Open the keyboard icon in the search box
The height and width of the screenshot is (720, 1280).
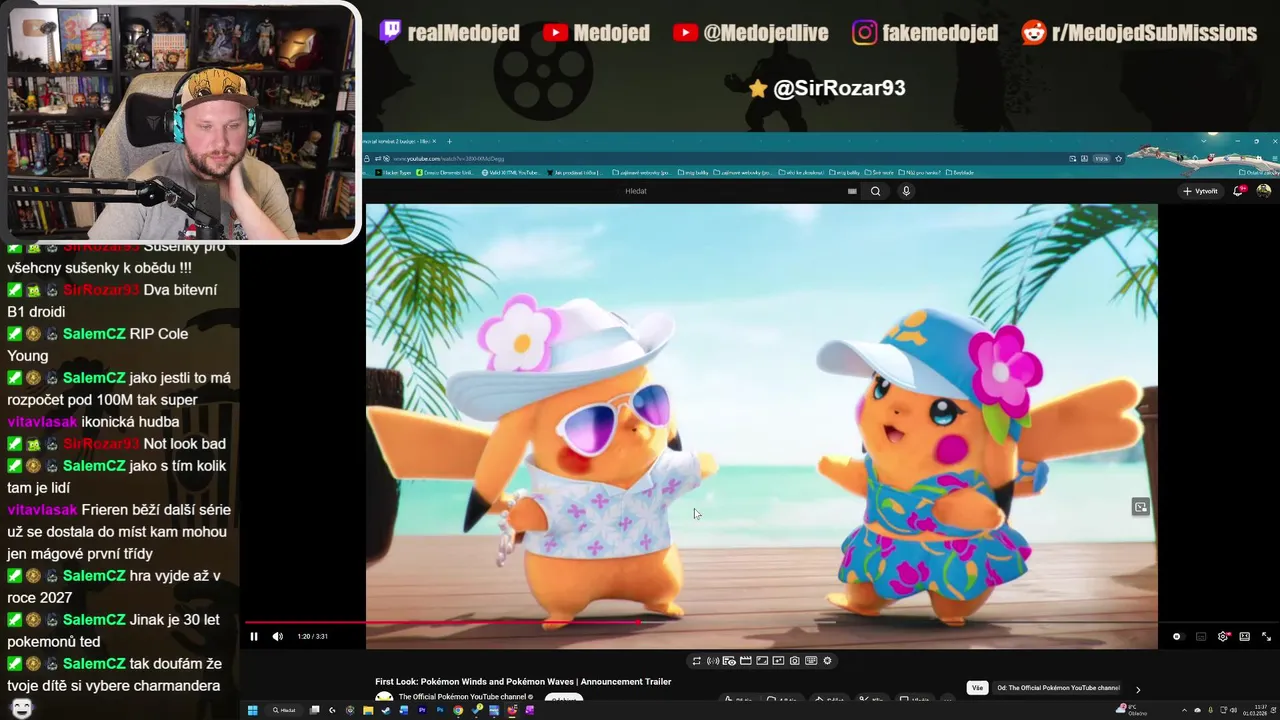pos(852,191)
